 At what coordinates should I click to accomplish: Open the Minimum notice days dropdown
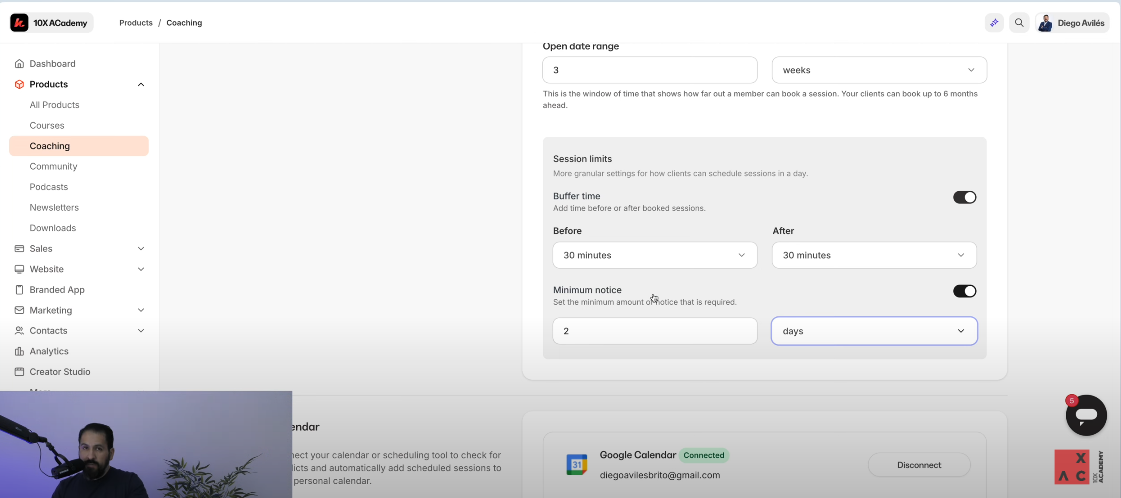[x=874, y=331]
